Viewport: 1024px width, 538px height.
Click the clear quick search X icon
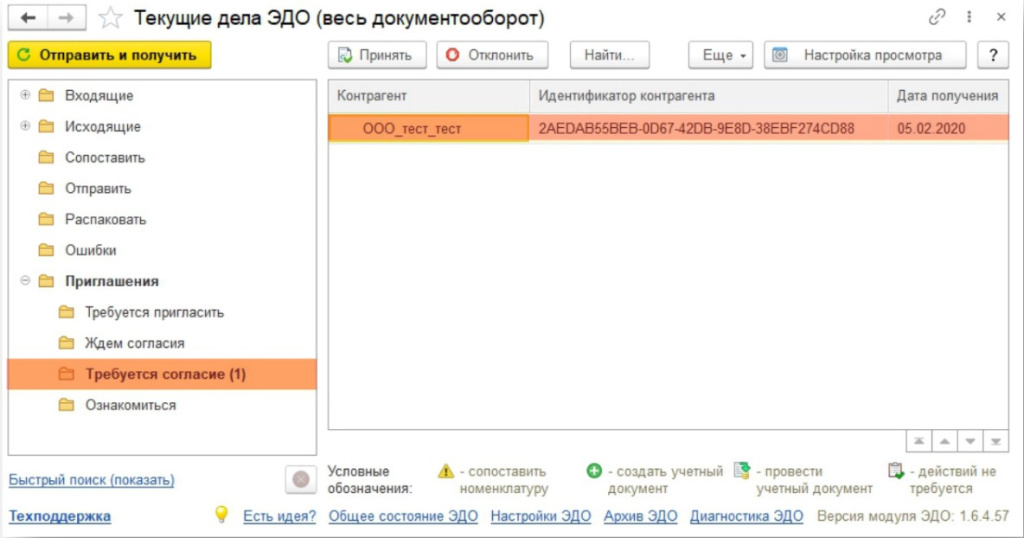[x=300, y=479]
